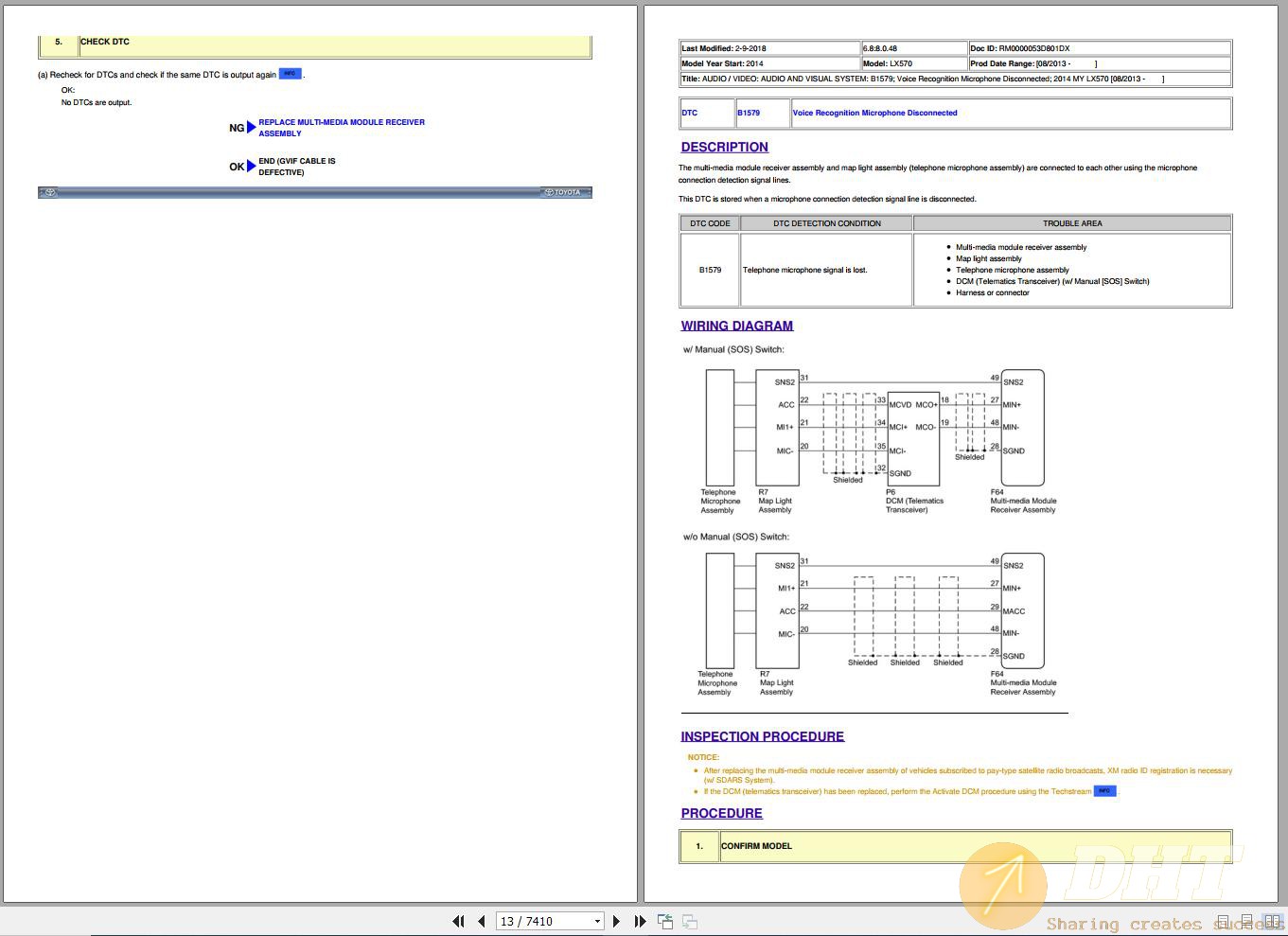Open the DTC link in header table
Screen dimensions: 1288x936
pyautogui.click(x=690, y=113)
